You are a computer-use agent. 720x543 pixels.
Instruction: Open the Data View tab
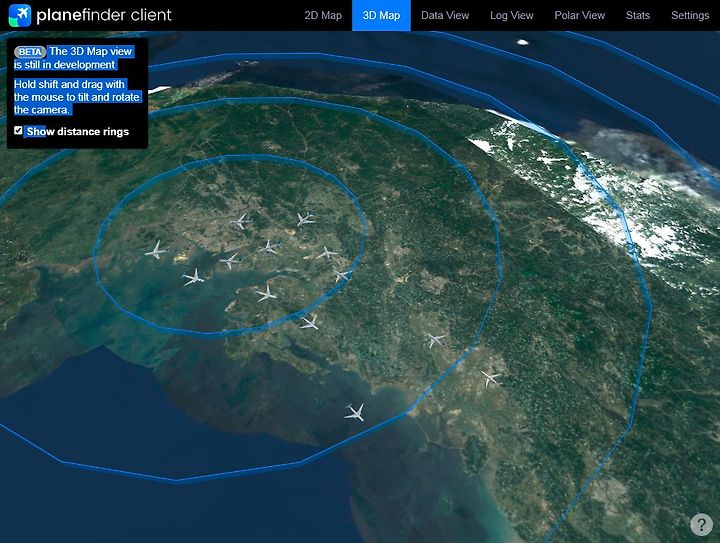(x=445, y=15)
